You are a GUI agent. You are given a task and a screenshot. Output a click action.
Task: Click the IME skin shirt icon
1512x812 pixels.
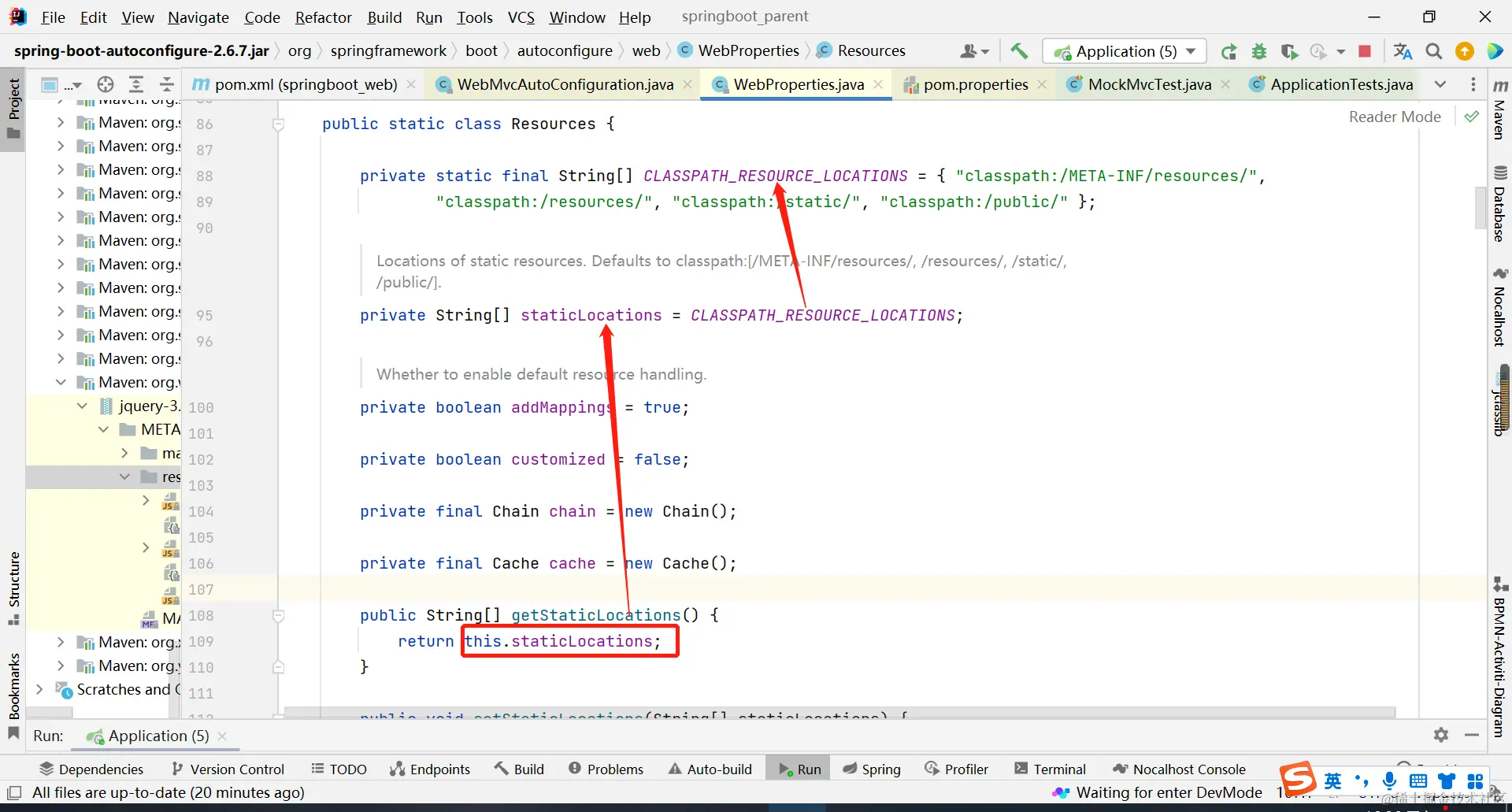coord(1447,780)
